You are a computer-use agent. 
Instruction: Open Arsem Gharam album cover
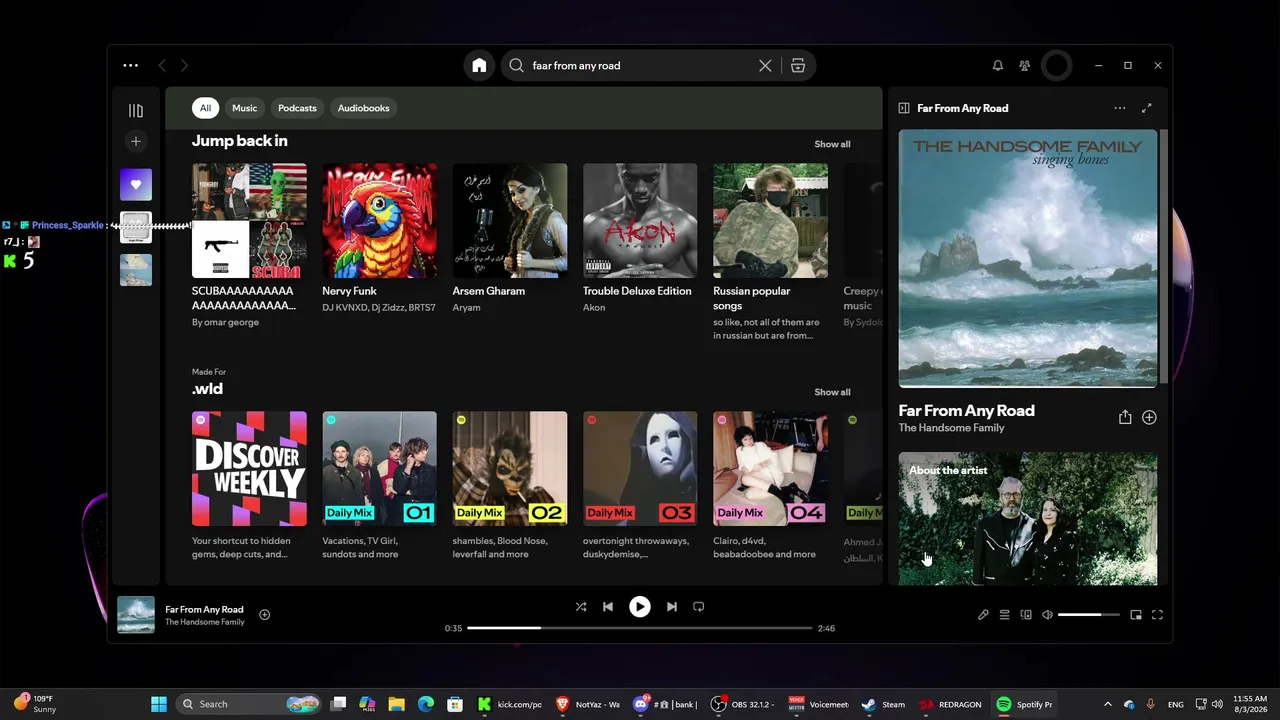510,221
